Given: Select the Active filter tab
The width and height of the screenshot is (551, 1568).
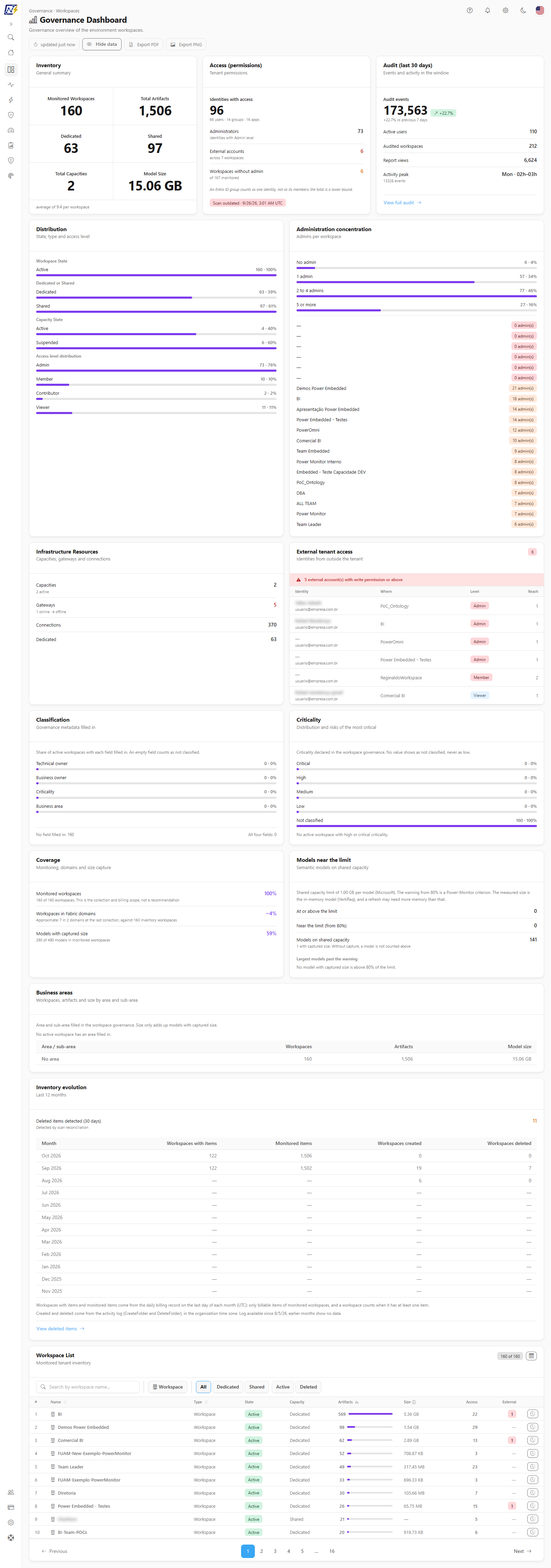Looking at the screenshot, I should tap(282, 1386).
